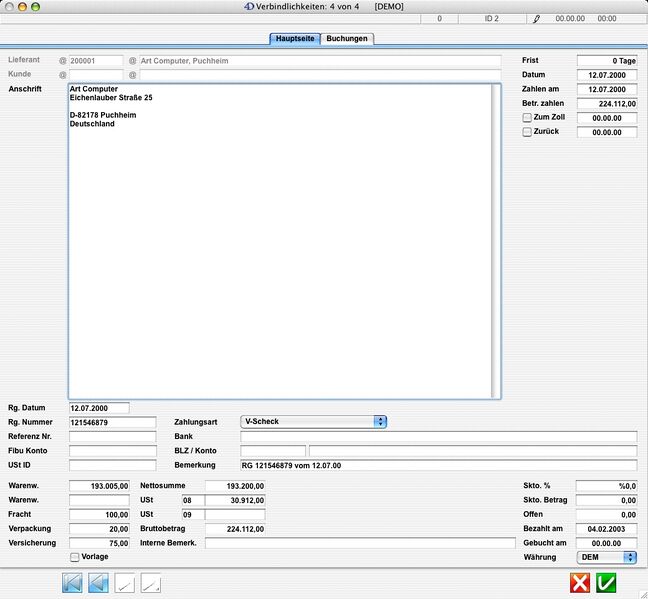Image resolution: width=648 pixels, height=599 pixels.
Task: Click the @ lookup icon beside Lieferant
Action: click(63, 61)
